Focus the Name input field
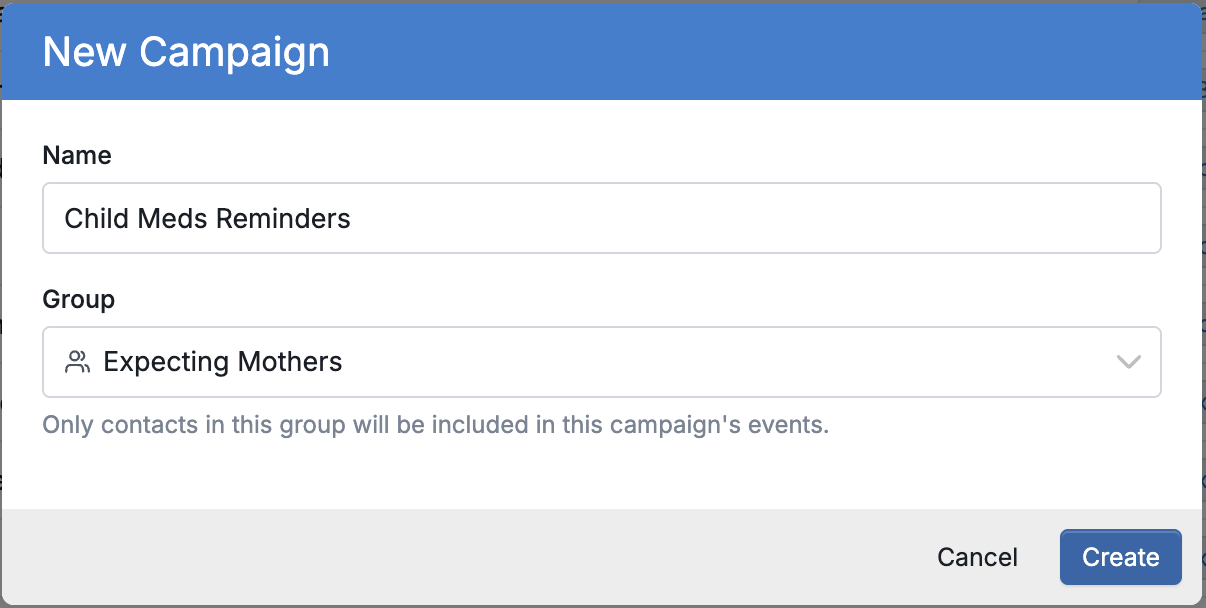This screenshot has width=1206, height=608. (602, 218)
